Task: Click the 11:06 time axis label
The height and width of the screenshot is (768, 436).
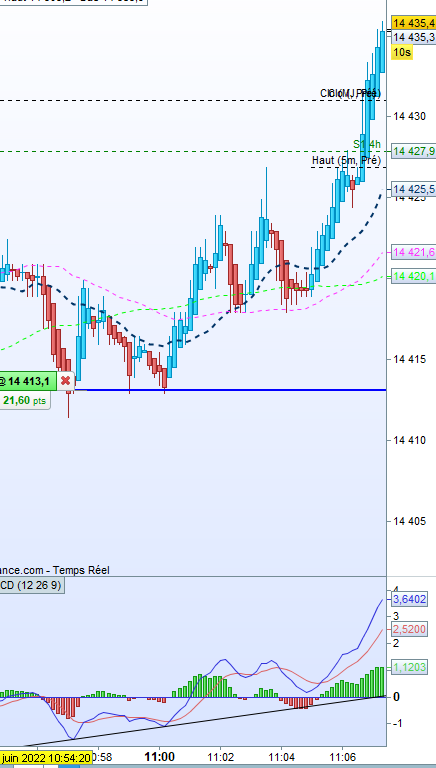Action: point(342,757)
